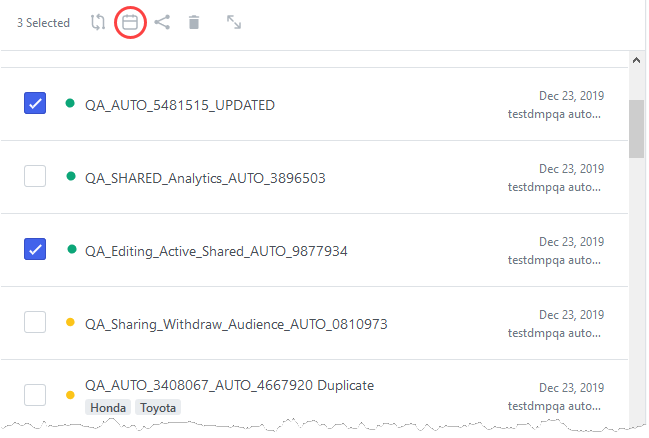Click the 3 Selected label

pyautogui.click(x=43, y=23)
